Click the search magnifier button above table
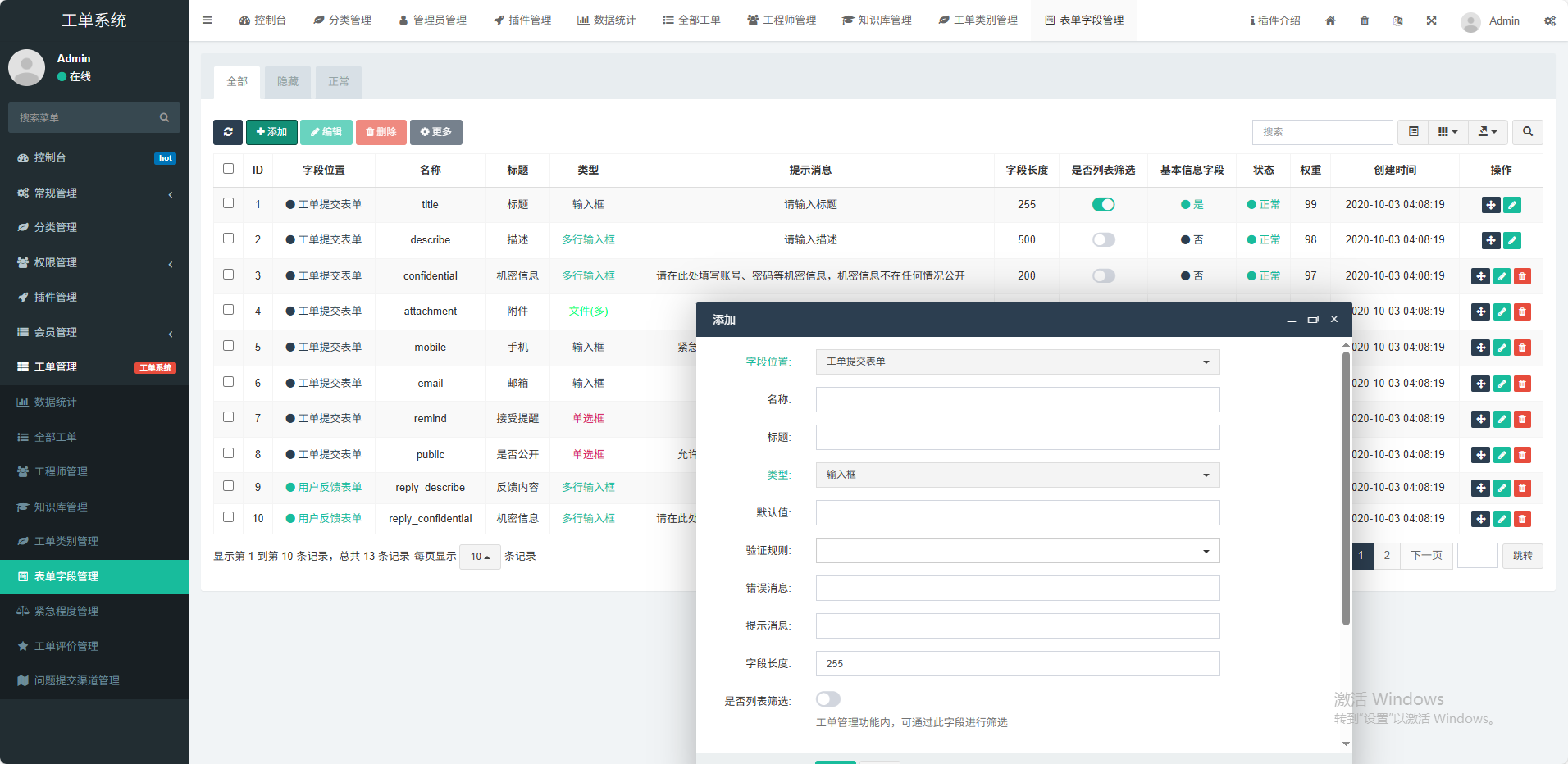Image resolution: width=1568 pixels, height=764 pixels. tap(1527, 132)
